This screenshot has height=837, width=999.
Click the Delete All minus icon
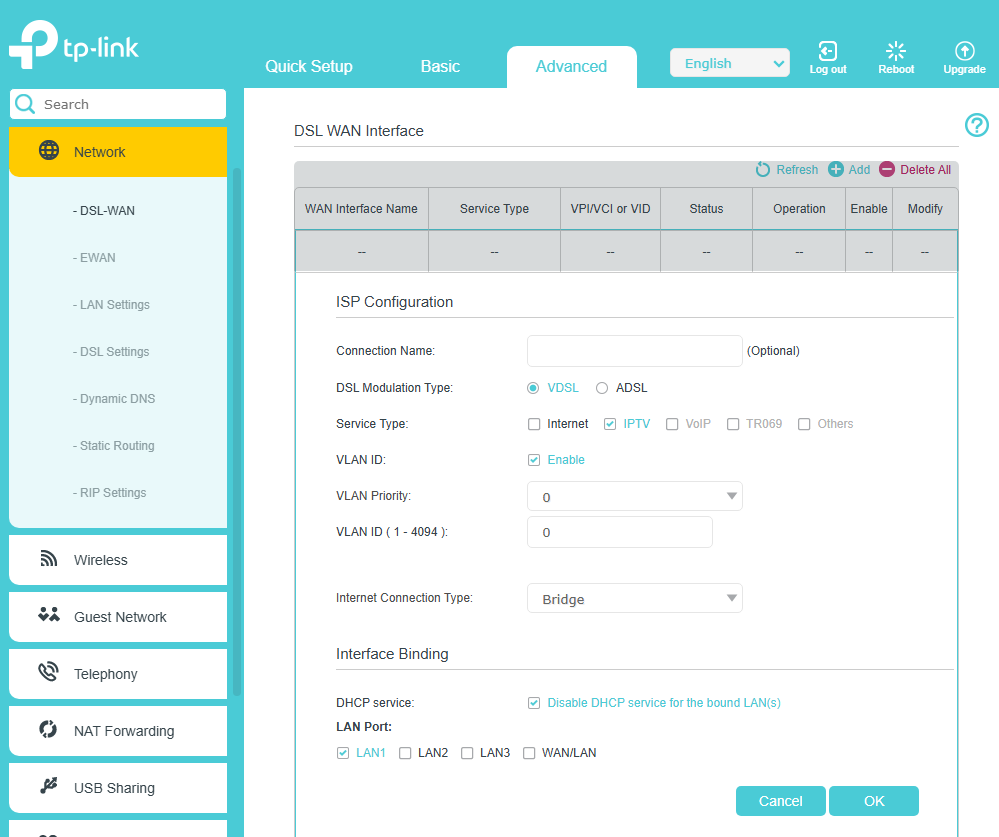point(887,170)
